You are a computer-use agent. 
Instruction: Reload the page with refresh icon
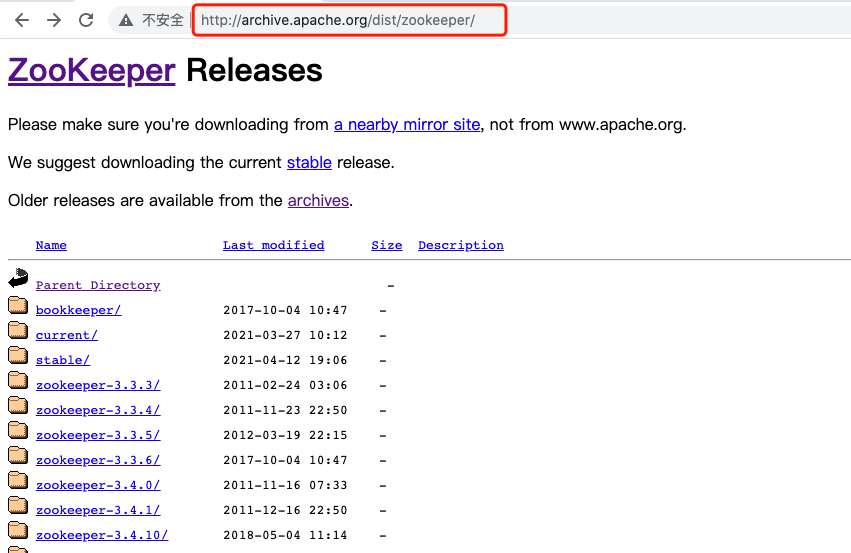pyautogui.click(x=86, y=20)
